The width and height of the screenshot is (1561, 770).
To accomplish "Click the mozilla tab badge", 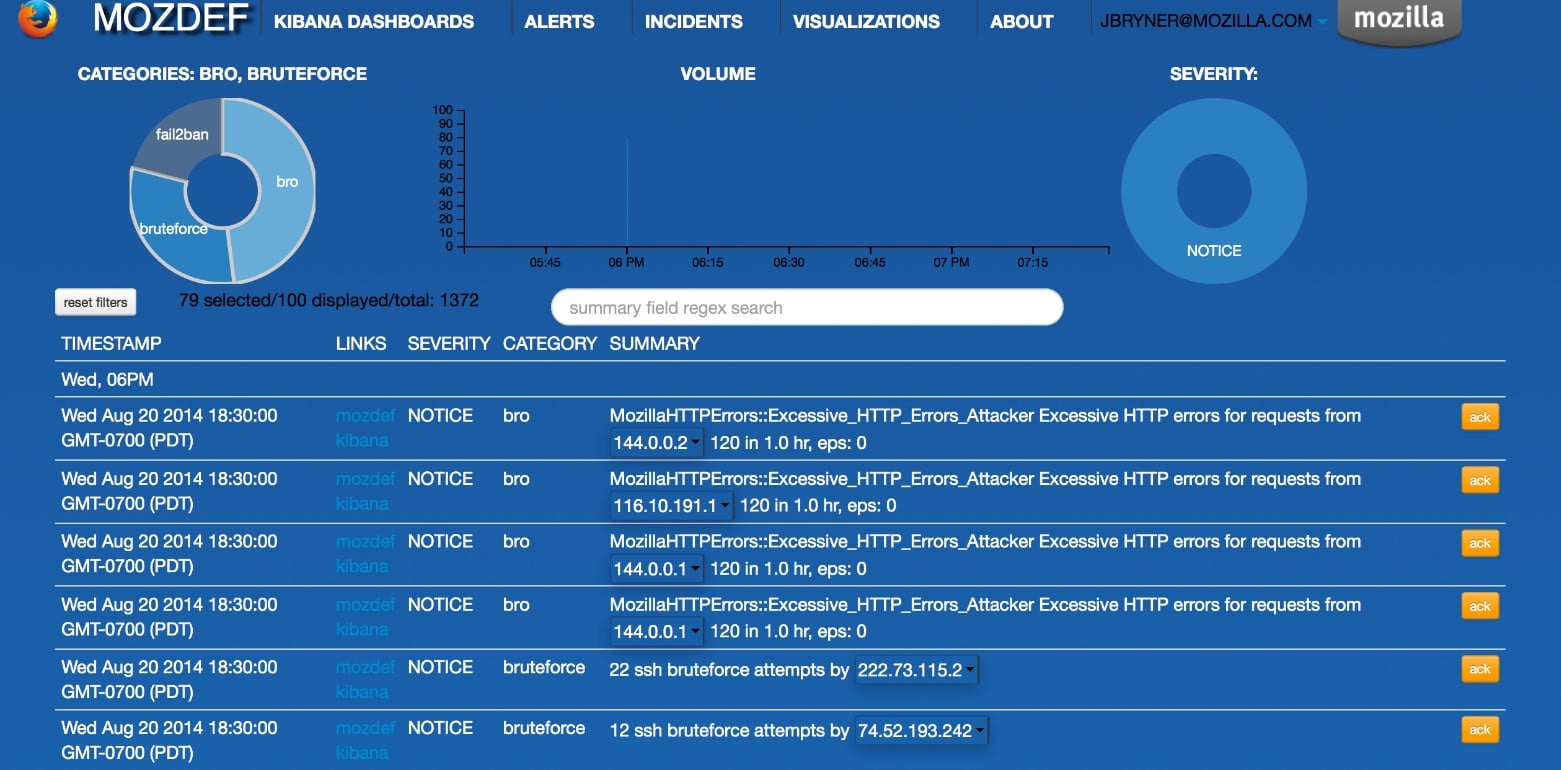I will tap(1398, 20).
